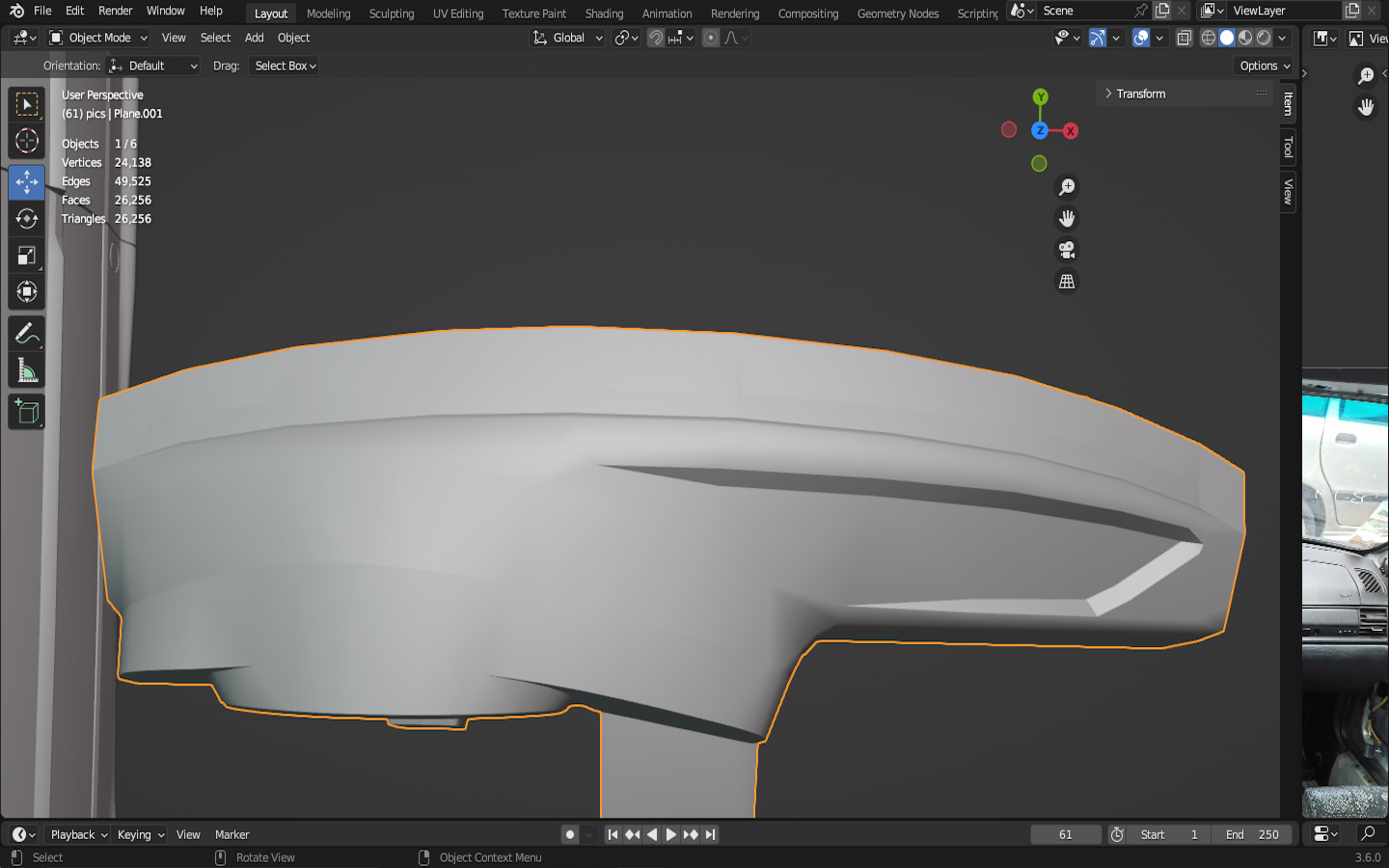Click the current frame field showing 61
Screen dimensions: 1389x868
click(1066, 835)
